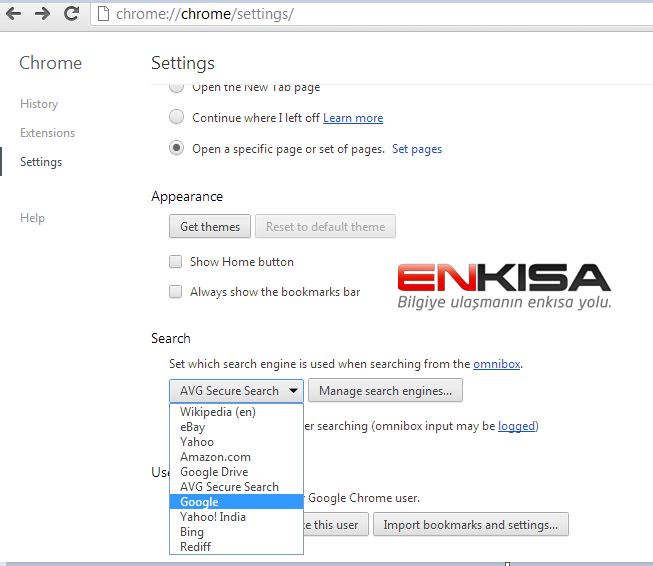Collapse the AVG Secure Search dropdown
Screen dimensions: 653x566
(236, 391)
